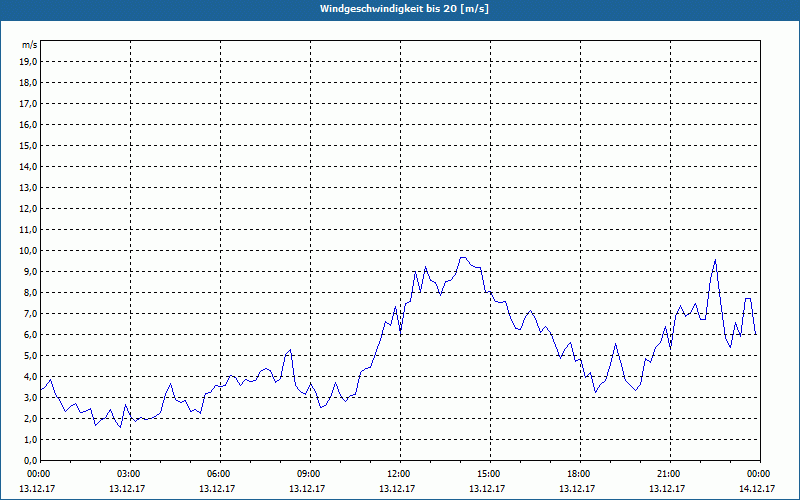Click the 1,0 y-axis label

[x=30, y=439]
